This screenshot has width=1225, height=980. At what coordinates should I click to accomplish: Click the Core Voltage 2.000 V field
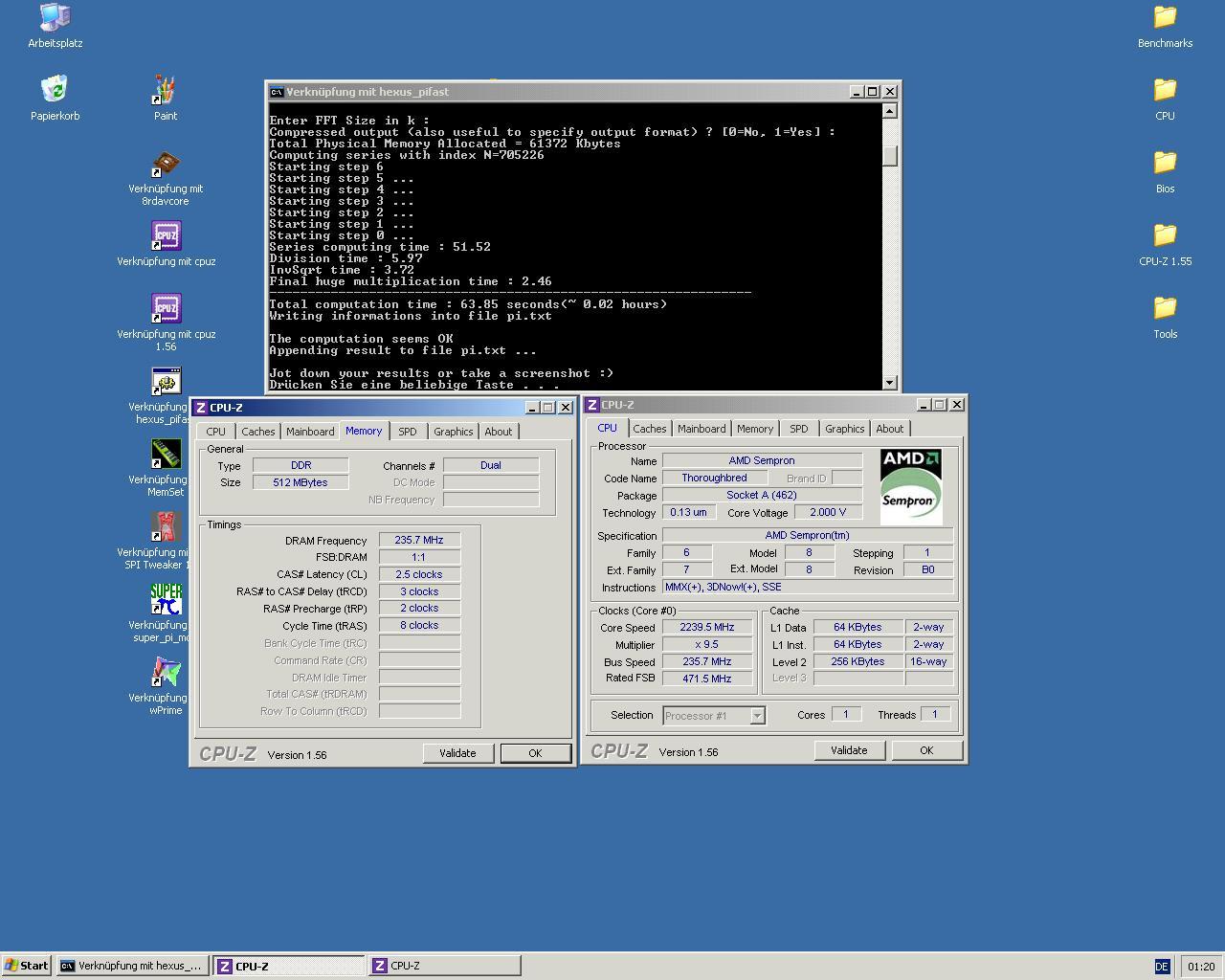[x=828, y=512]
